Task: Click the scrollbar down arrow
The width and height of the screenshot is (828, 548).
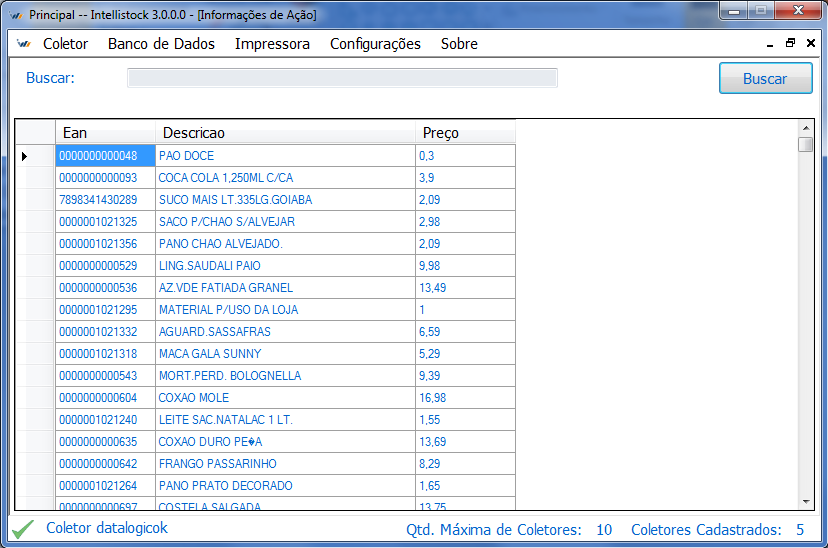Action: [806, 502]
